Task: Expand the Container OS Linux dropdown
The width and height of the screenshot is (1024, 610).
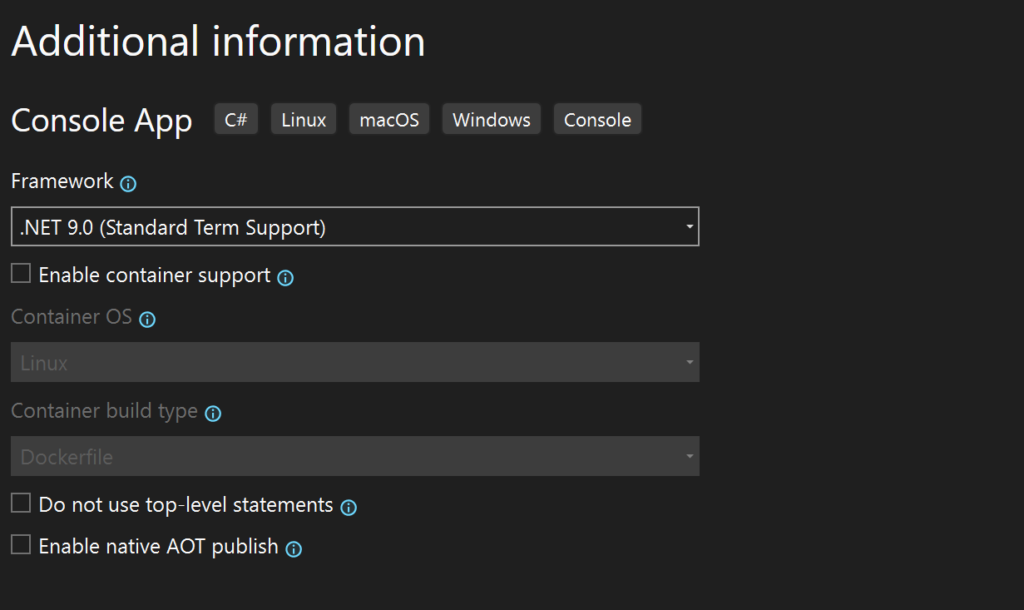Action: coord(354,362)
